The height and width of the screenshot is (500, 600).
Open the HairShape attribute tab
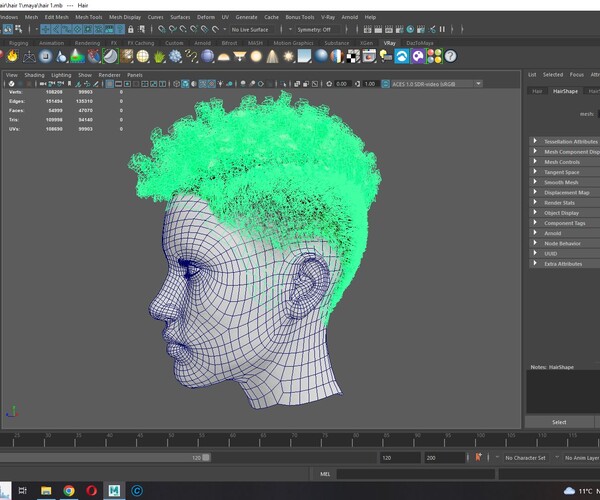coord(565,91)
